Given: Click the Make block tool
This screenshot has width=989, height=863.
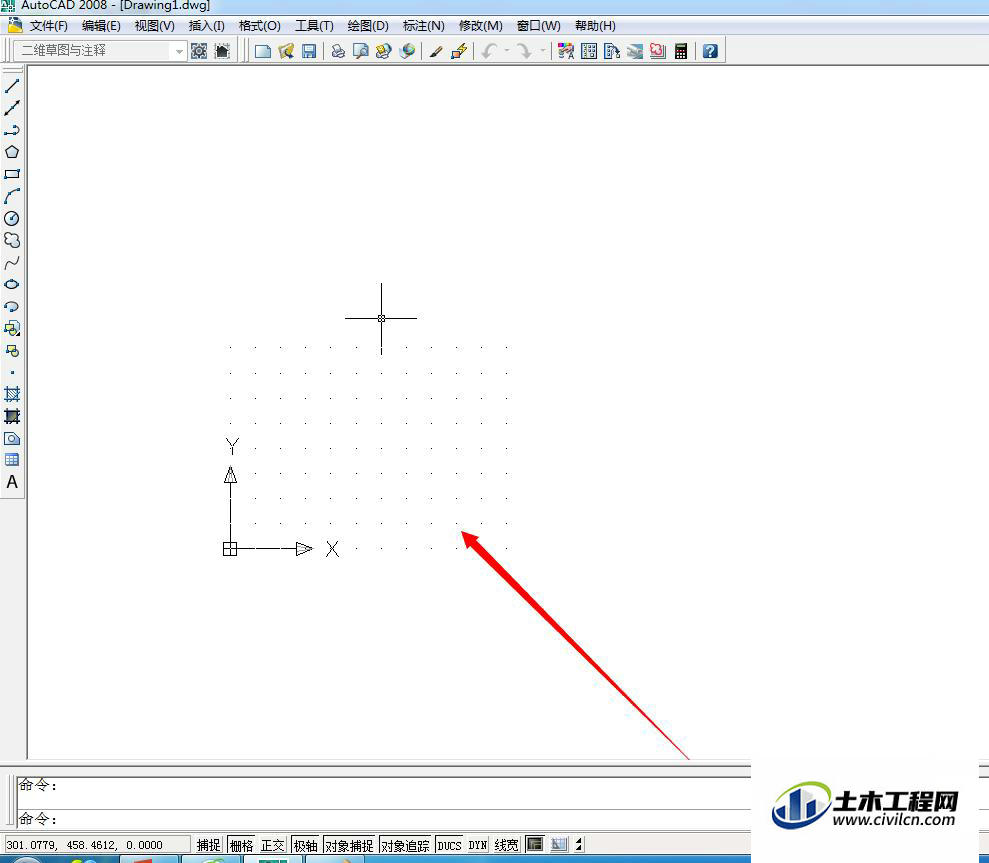Looking at the screenshot, I should tap(12, 350).
